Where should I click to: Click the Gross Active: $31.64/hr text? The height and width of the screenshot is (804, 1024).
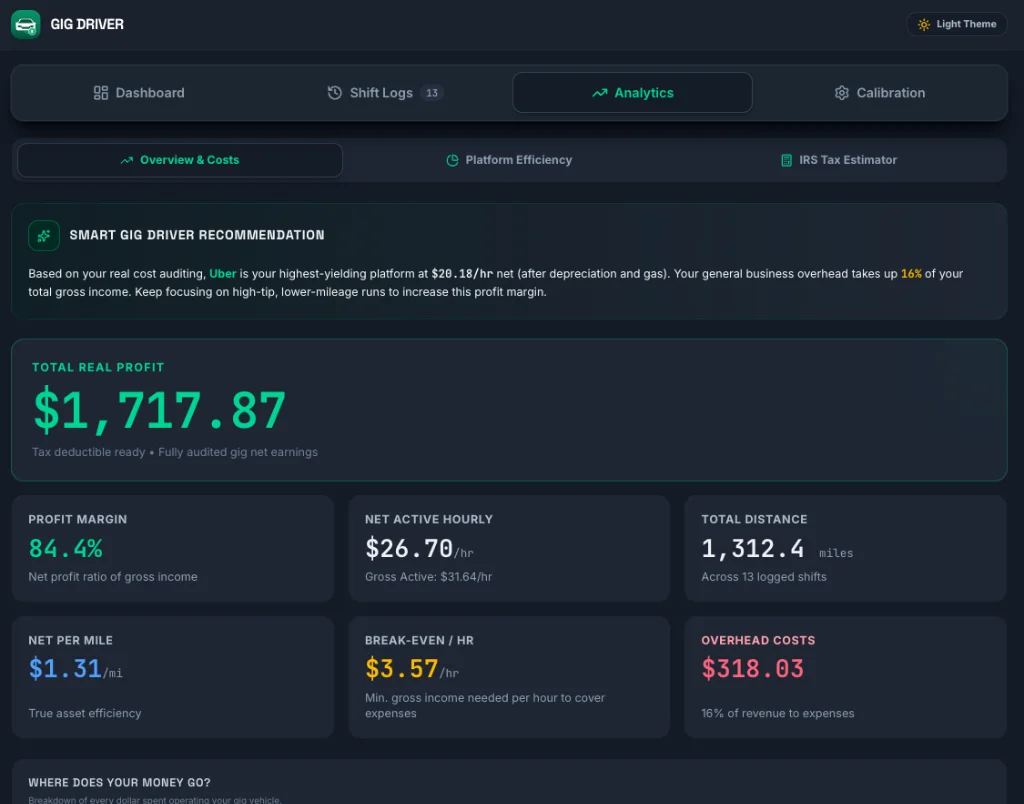pos(428,577)
